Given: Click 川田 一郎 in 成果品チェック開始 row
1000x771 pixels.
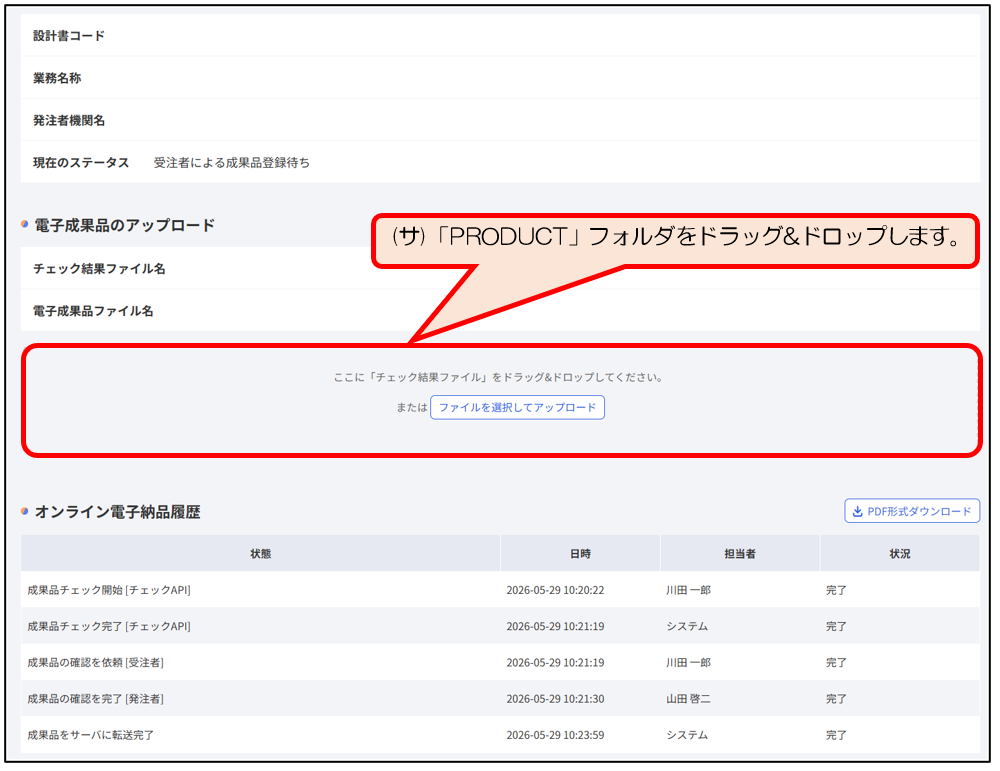Looking at the screenshot, I should [688, 591].
